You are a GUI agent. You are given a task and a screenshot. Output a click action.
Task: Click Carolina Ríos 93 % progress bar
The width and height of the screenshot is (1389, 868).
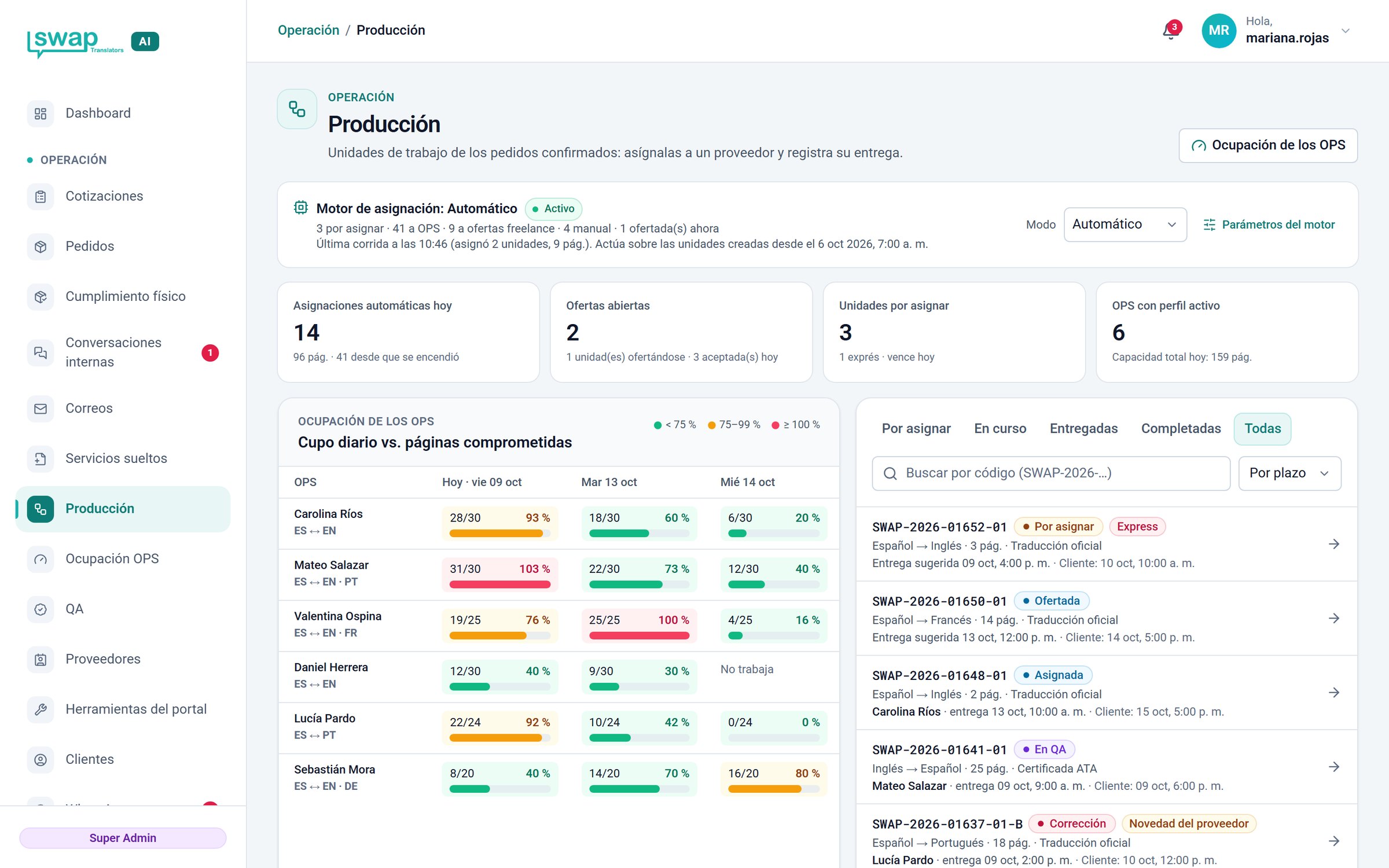coord(499,534)
